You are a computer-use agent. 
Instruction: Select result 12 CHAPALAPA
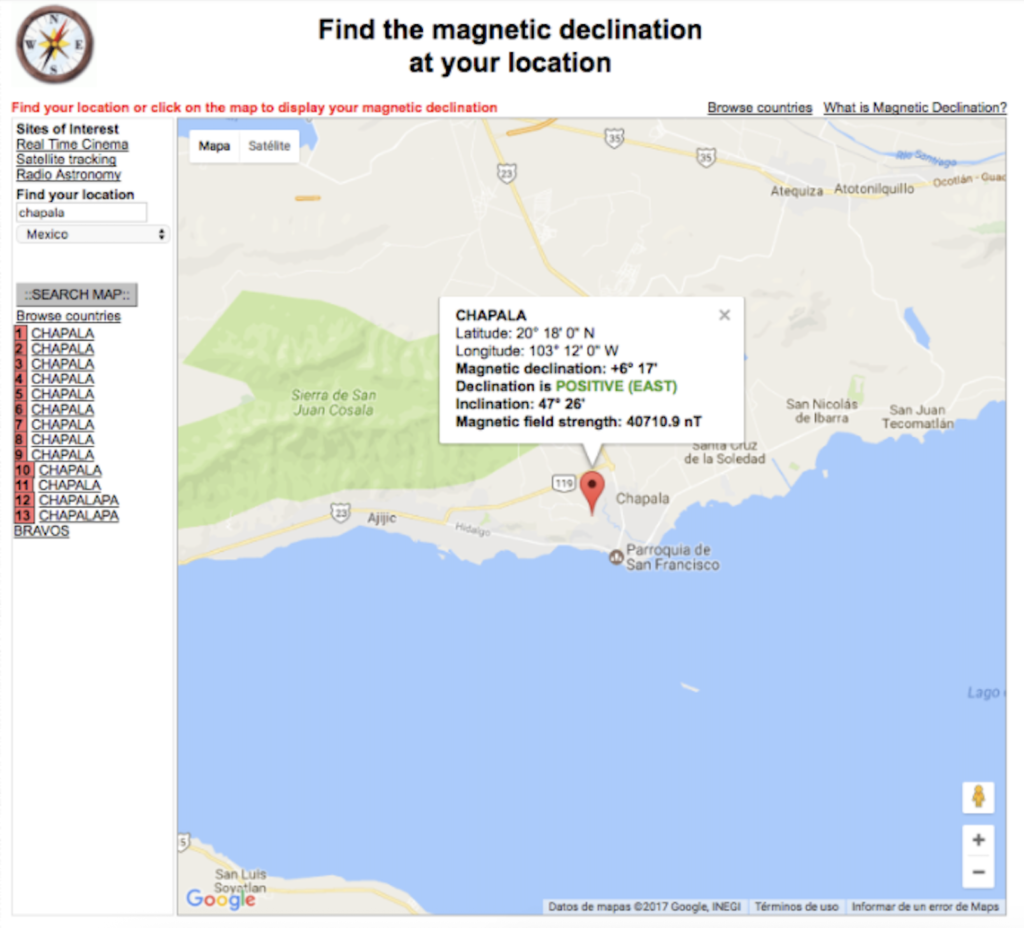coord(78,500)
